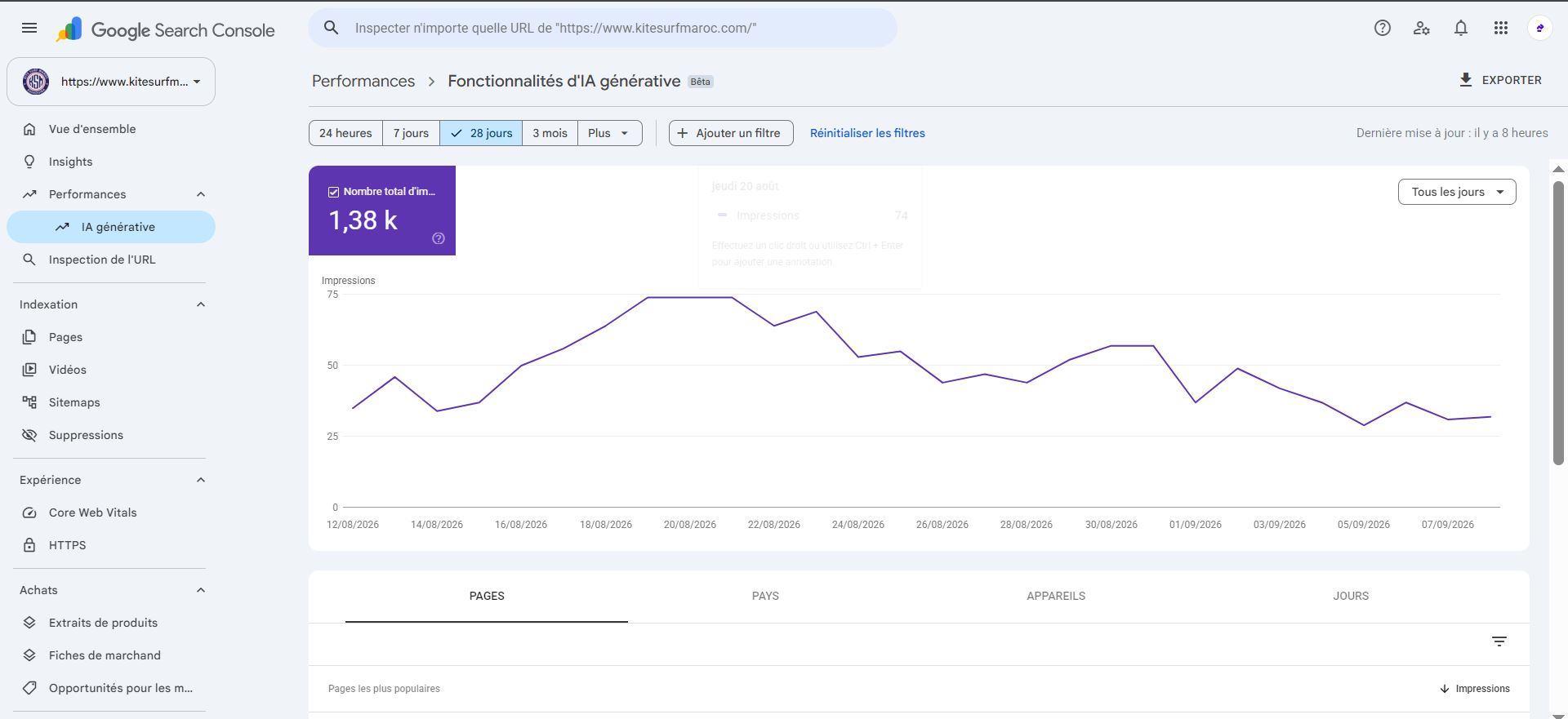Select the PAGES tab
This screenshot has height=719, width=1568.
487,596
